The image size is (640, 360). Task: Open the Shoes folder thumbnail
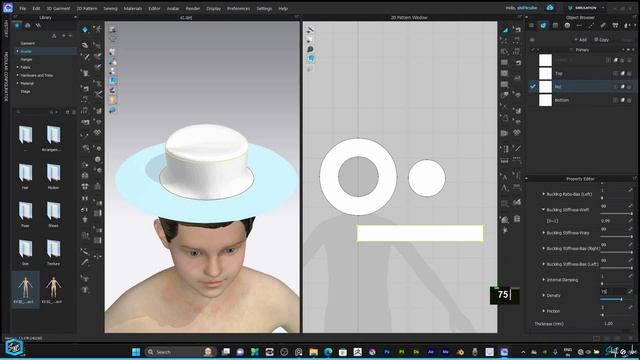pyautogui.click(x=53, y=213)
